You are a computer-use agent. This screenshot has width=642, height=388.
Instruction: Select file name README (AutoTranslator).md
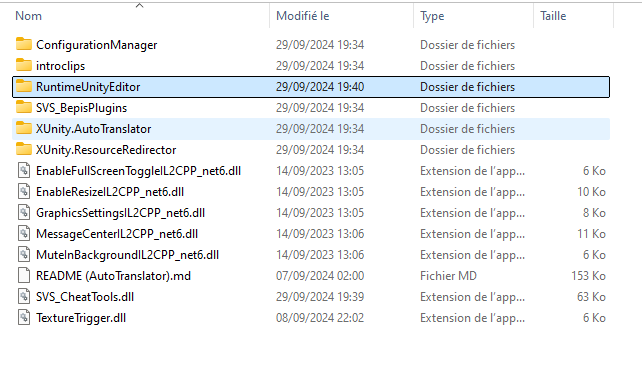coord(113,276)
